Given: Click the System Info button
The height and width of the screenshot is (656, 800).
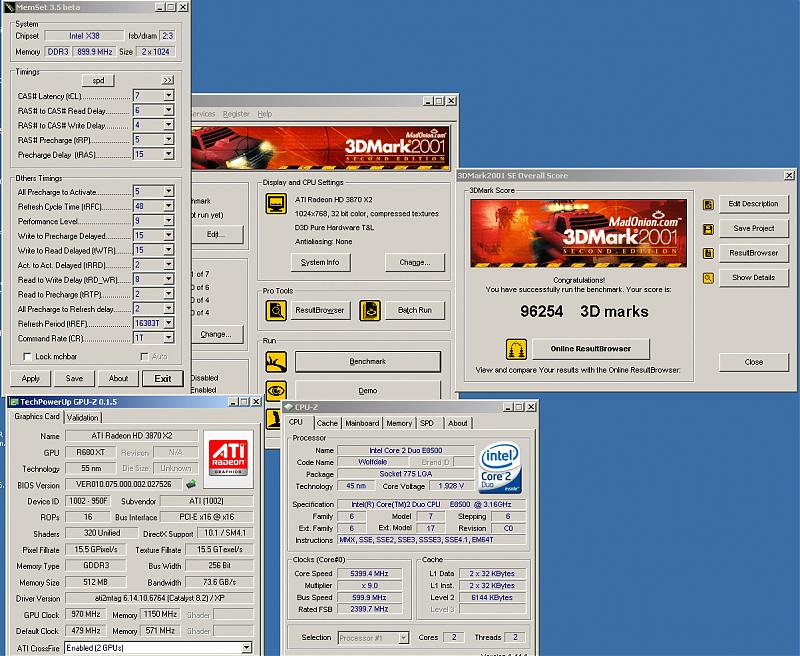Looking at the screenshot, I should [x=320, y=262].
